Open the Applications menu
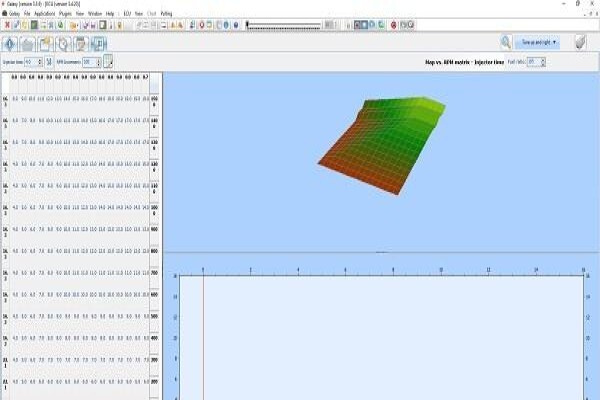600x400 pixels. click(45, 14)
